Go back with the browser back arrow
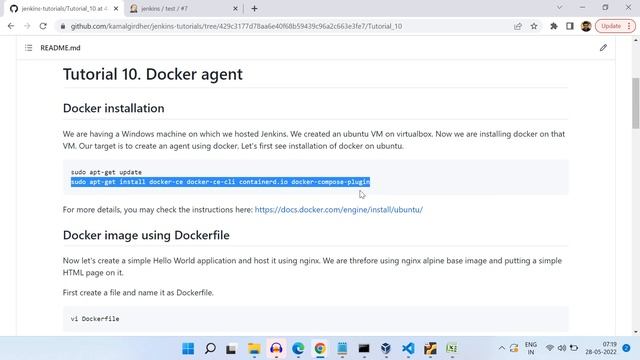The width and height of the screenshot is (640, 360). 11,26
